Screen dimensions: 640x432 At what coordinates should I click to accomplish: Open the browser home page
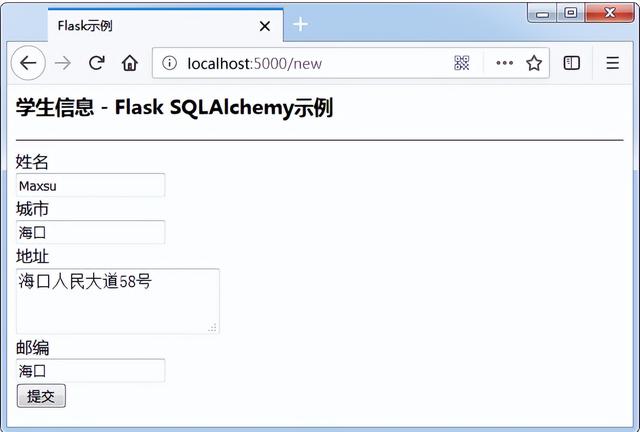pyautogui.click(x=130, y=63)
